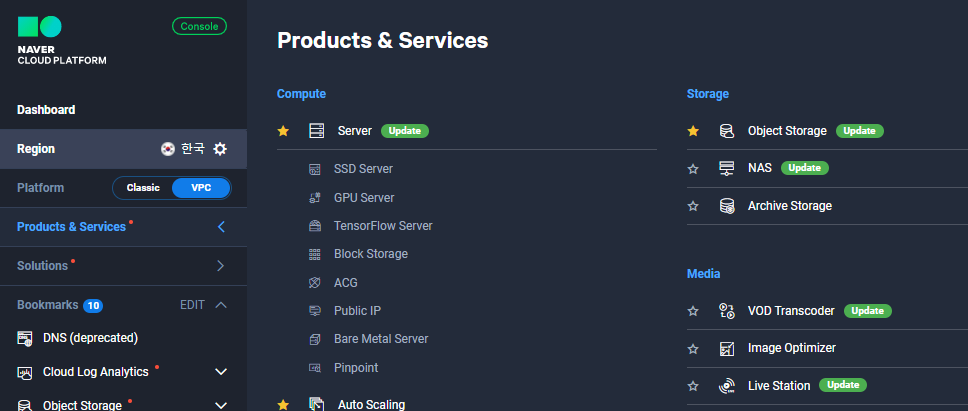Collapse the Bookmarks section chevron

coord(221,305)
